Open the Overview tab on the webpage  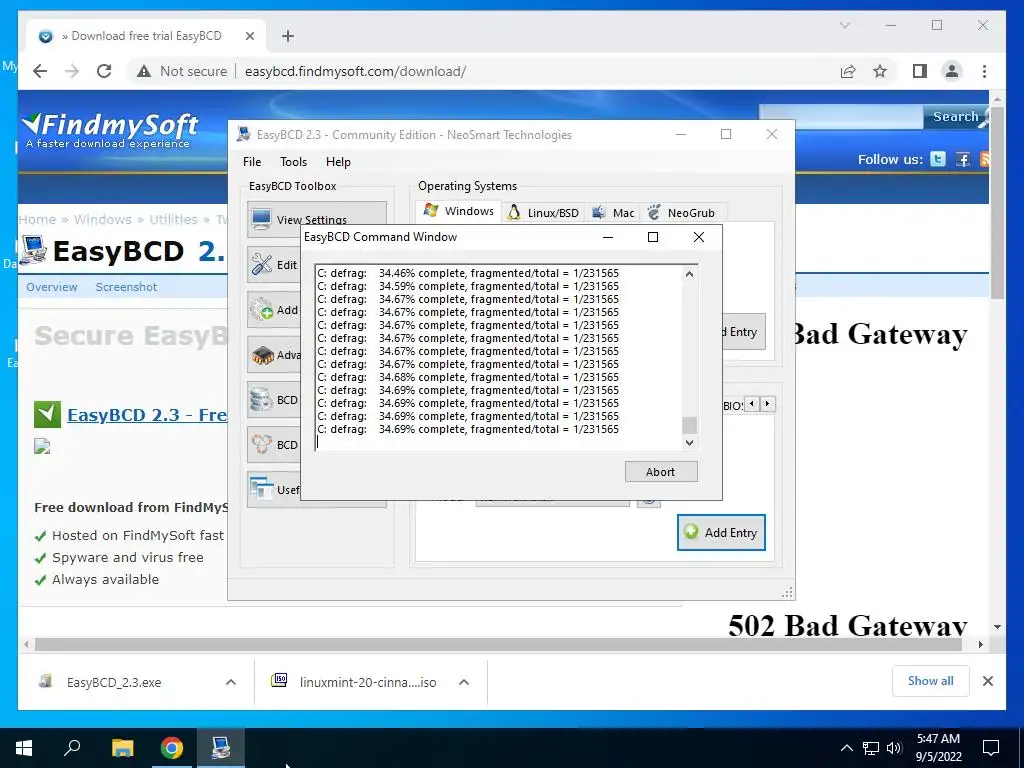(52, 287)
